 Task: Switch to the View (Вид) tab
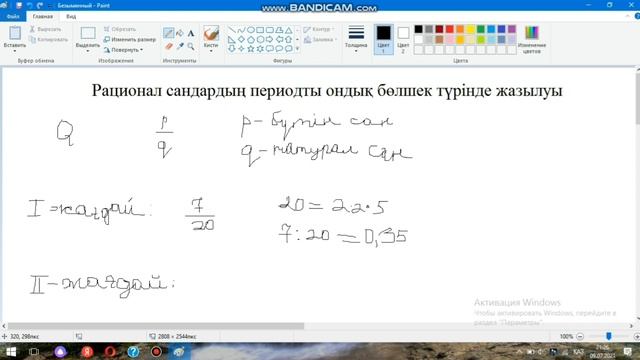point(71,16)
